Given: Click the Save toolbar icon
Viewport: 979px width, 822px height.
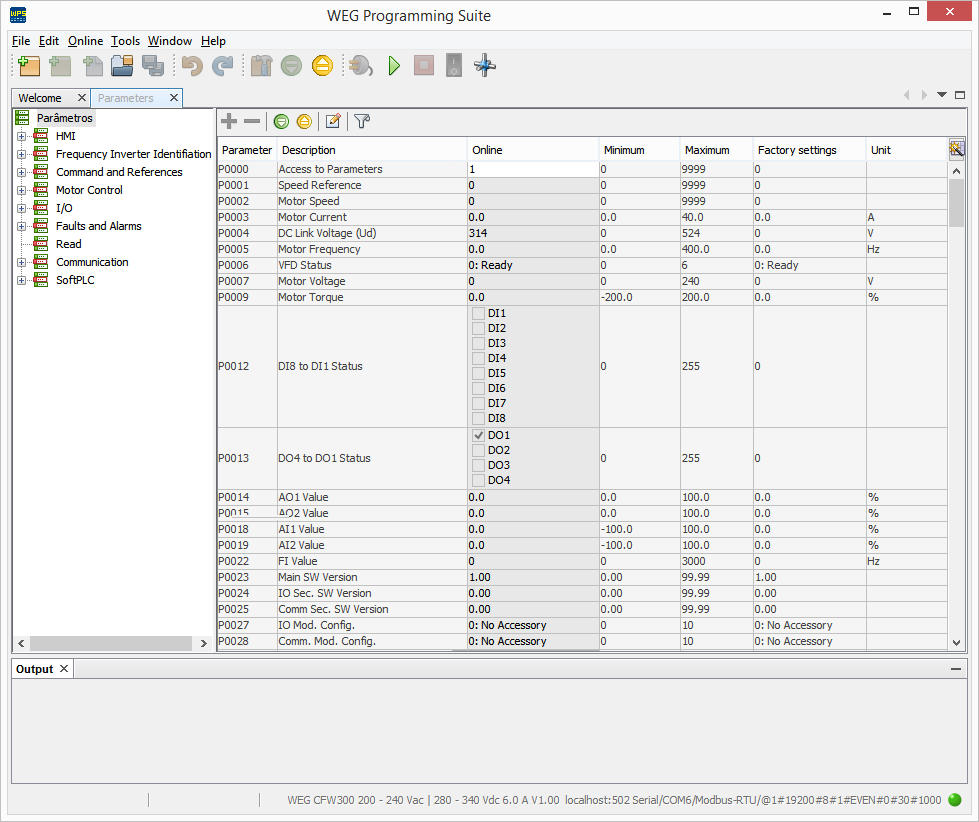Looking at the screenshot, I should (153, 65).
